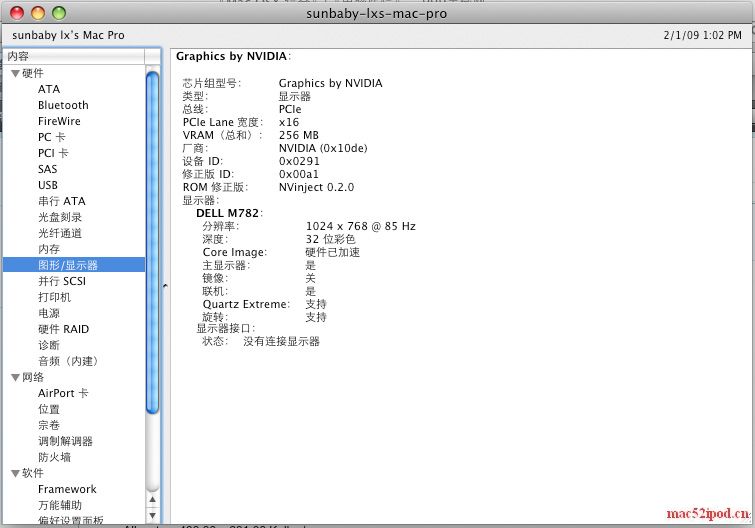Open the 万能辅助 accessibility entry
Image resolution: width=755 pixels, height=528 pixels.
point(60,505)
